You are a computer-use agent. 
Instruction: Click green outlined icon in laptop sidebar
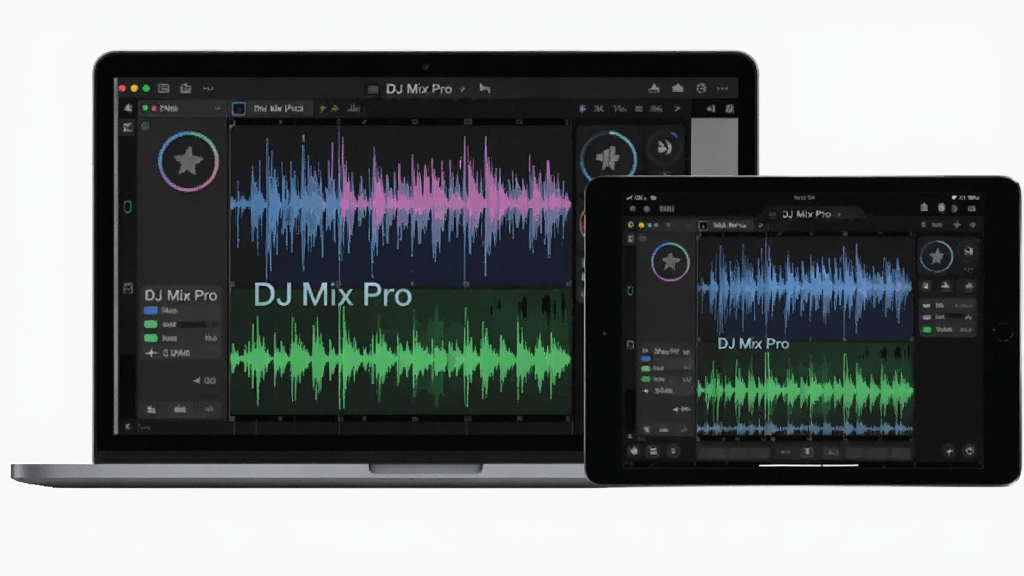[128, 207]
